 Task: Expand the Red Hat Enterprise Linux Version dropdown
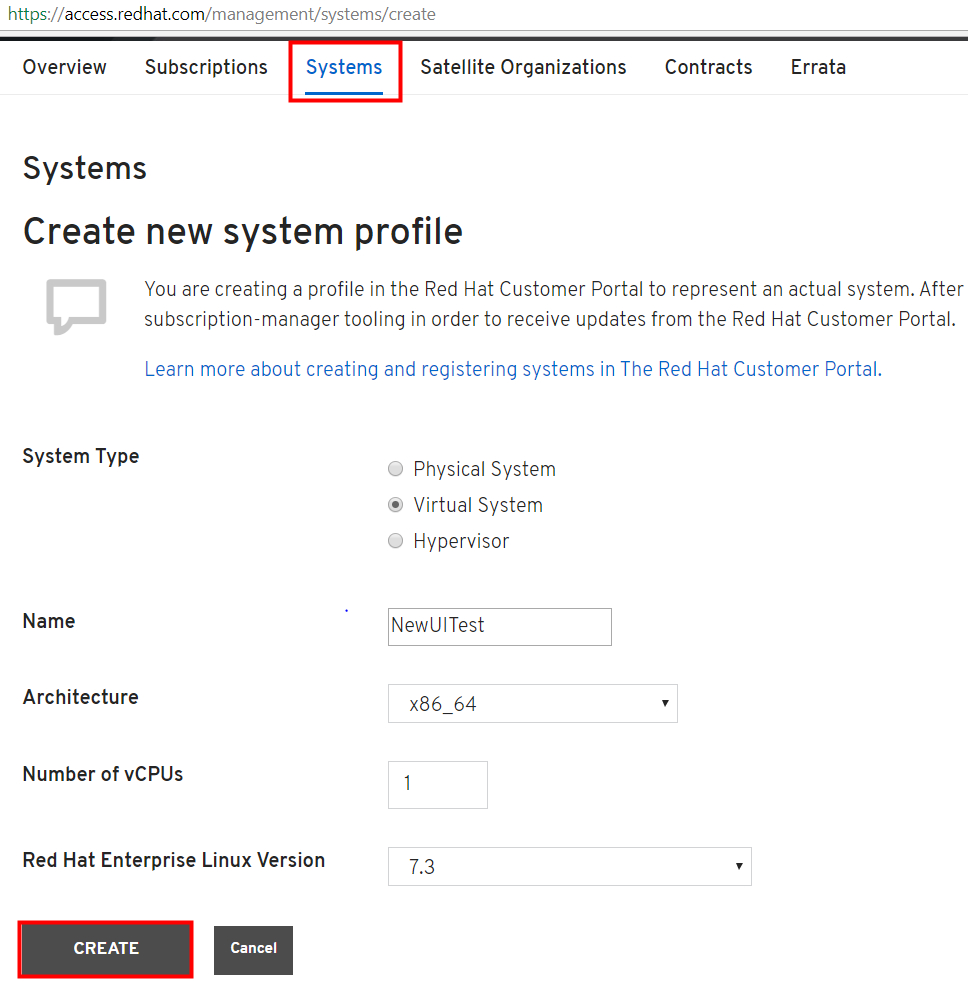pyautogui.click(x=569, y=867)
